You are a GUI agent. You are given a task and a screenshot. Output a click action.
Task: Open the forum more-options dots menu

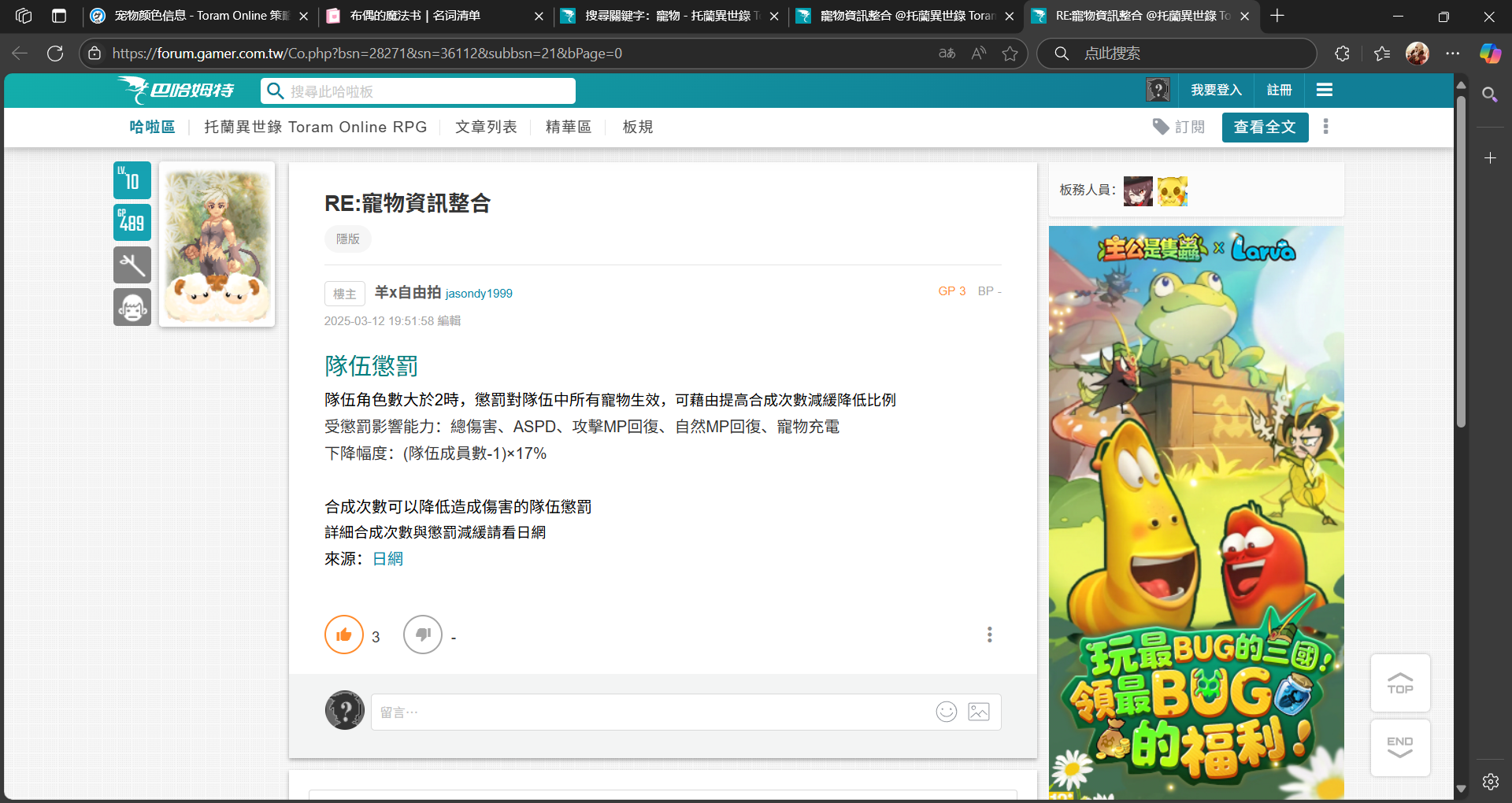[1326, 127]
